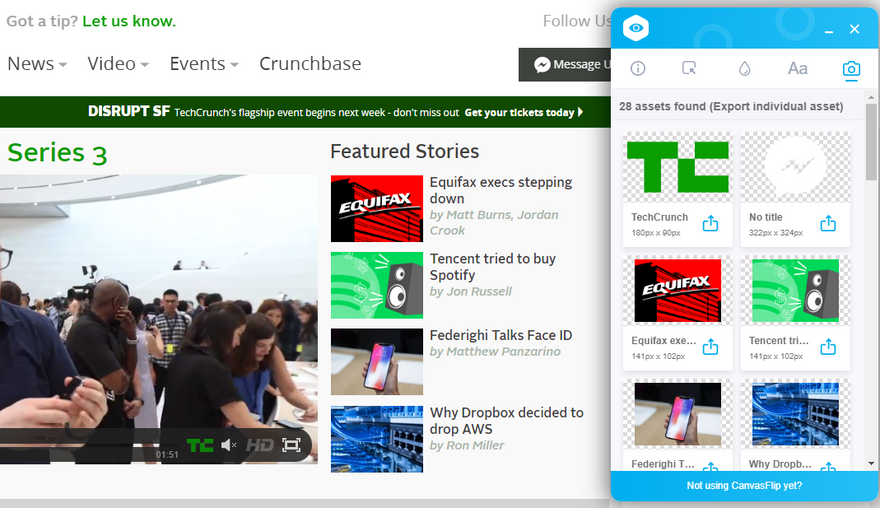Viewport: 880px width, 508px height.
Task: Export the No title messenger asset
Action: pyautogui.click(x=828, y=223)
